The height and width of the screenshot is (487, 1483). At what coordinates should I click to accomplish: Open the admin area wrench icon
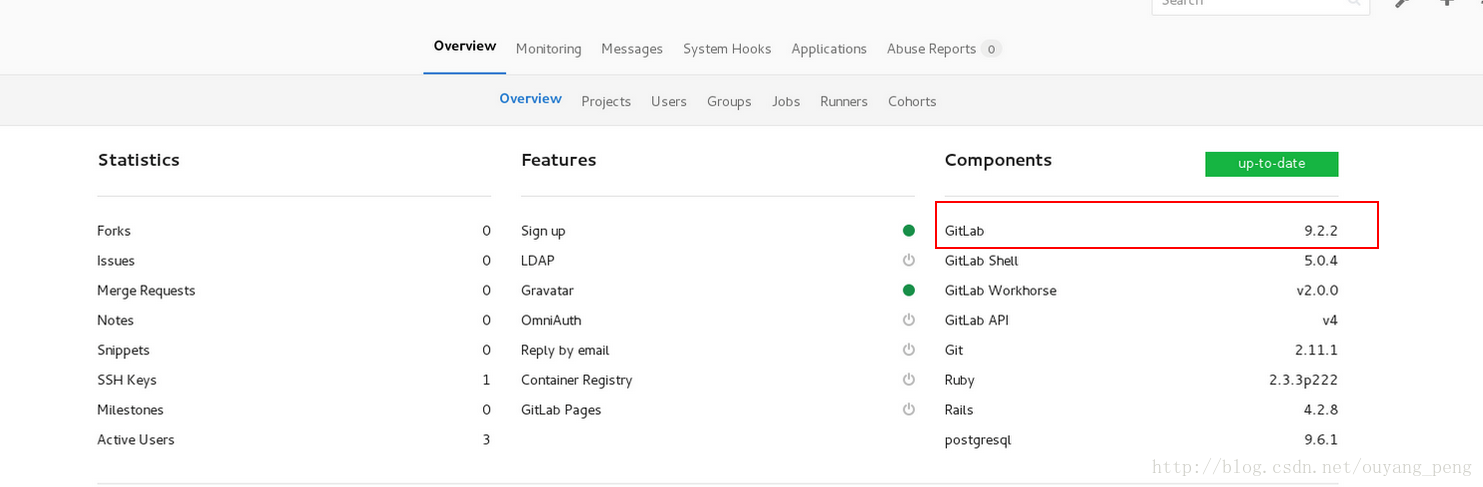(x=1404, y=3)
